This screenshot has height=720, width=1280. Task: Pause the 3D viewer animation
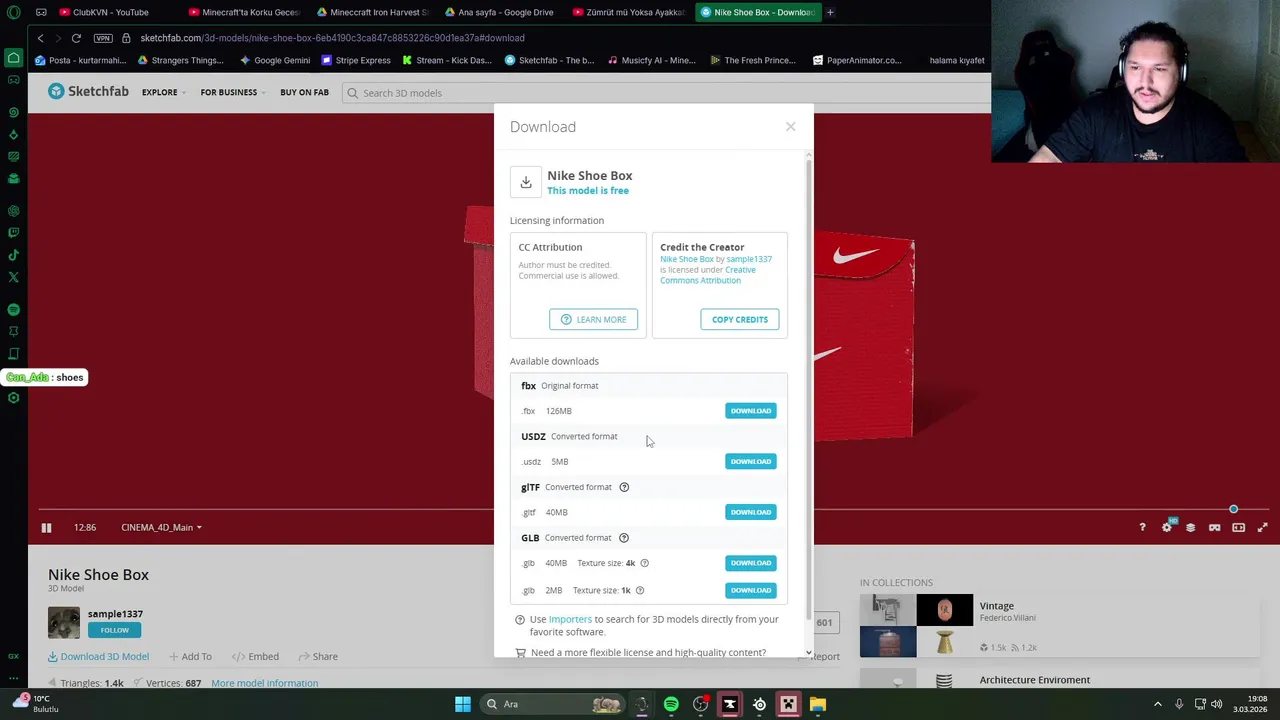(46, 527)
